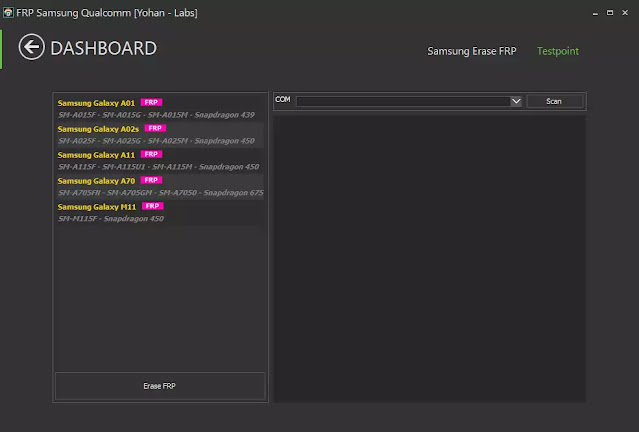The height and width of the screenshot is (432, 639).
Task: Select Samsung Galaxy A70 entry
Action: click(160, 186)
